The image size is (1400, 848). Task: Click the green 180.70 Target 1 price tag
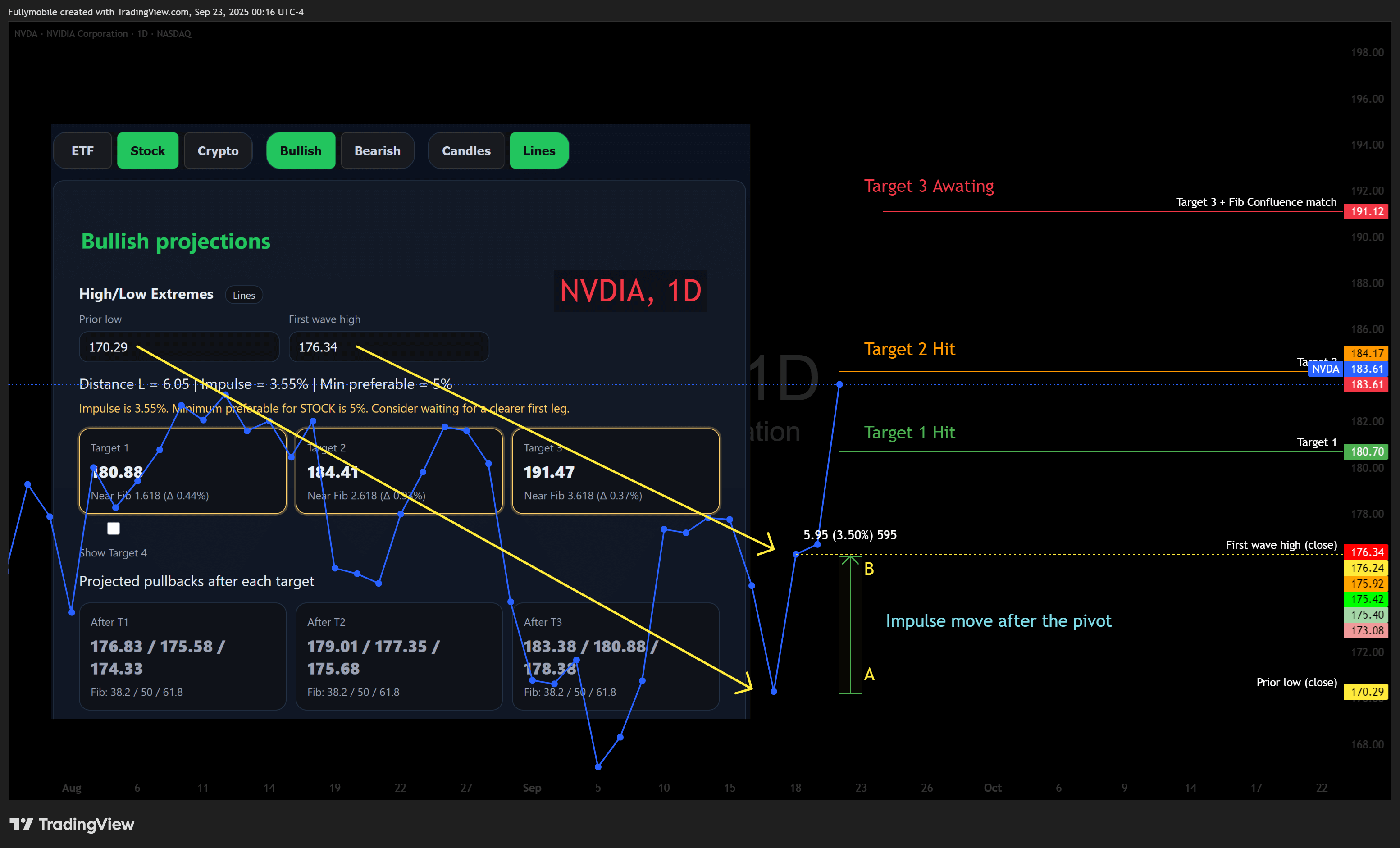pyautogui.click(x=1366, y=451)
